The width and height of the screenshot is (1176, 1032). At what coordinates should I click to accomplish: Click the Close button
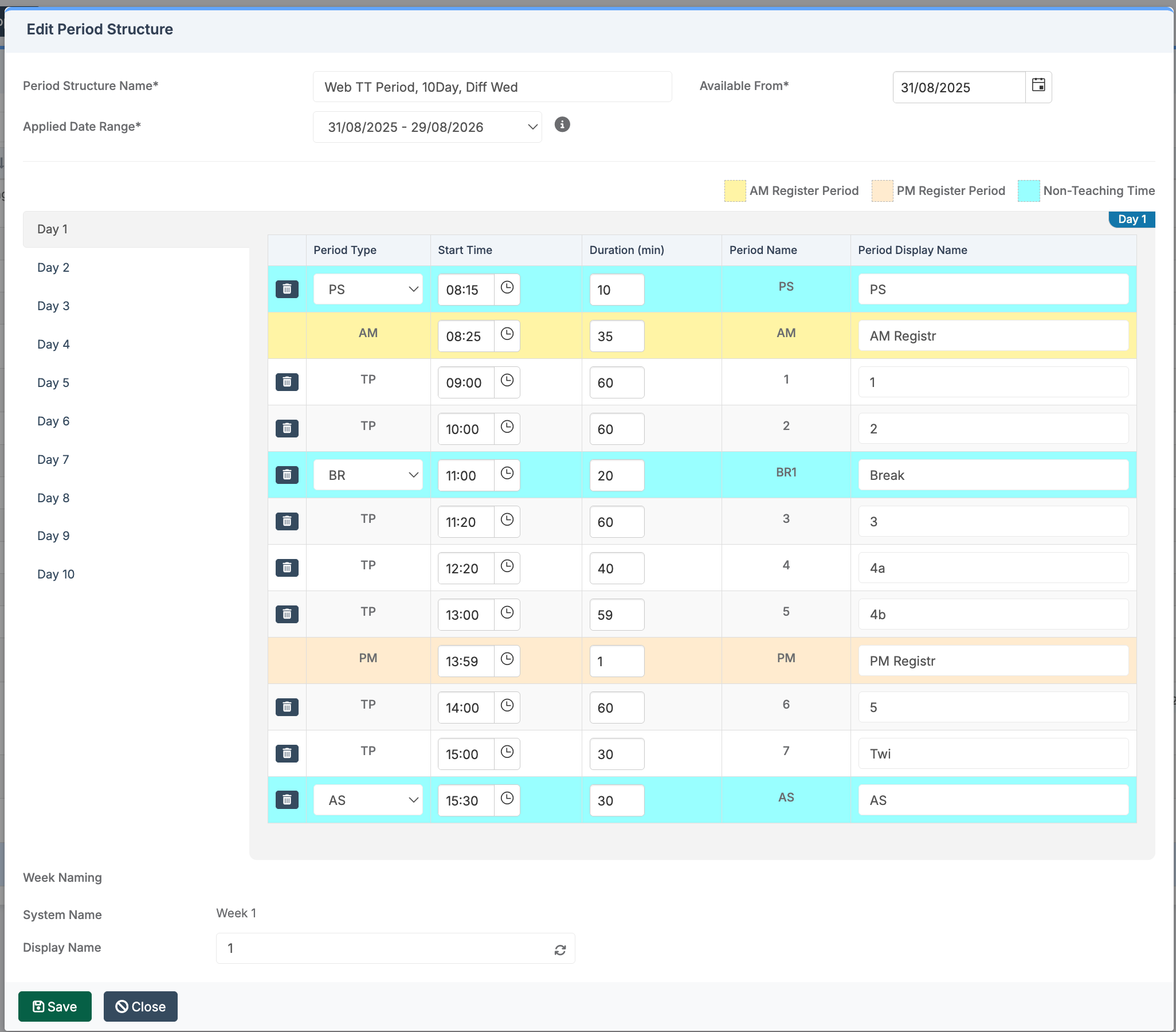pos(140,1006)
